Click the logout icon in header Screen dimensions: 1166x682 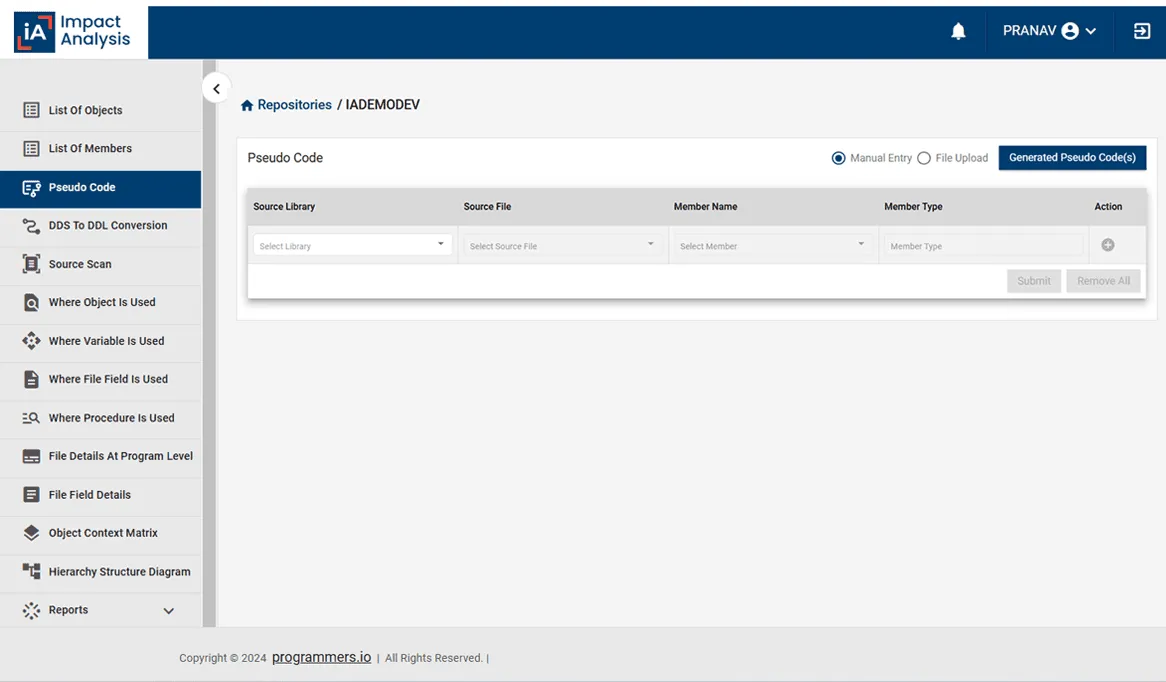click(x=1142, y=31)
